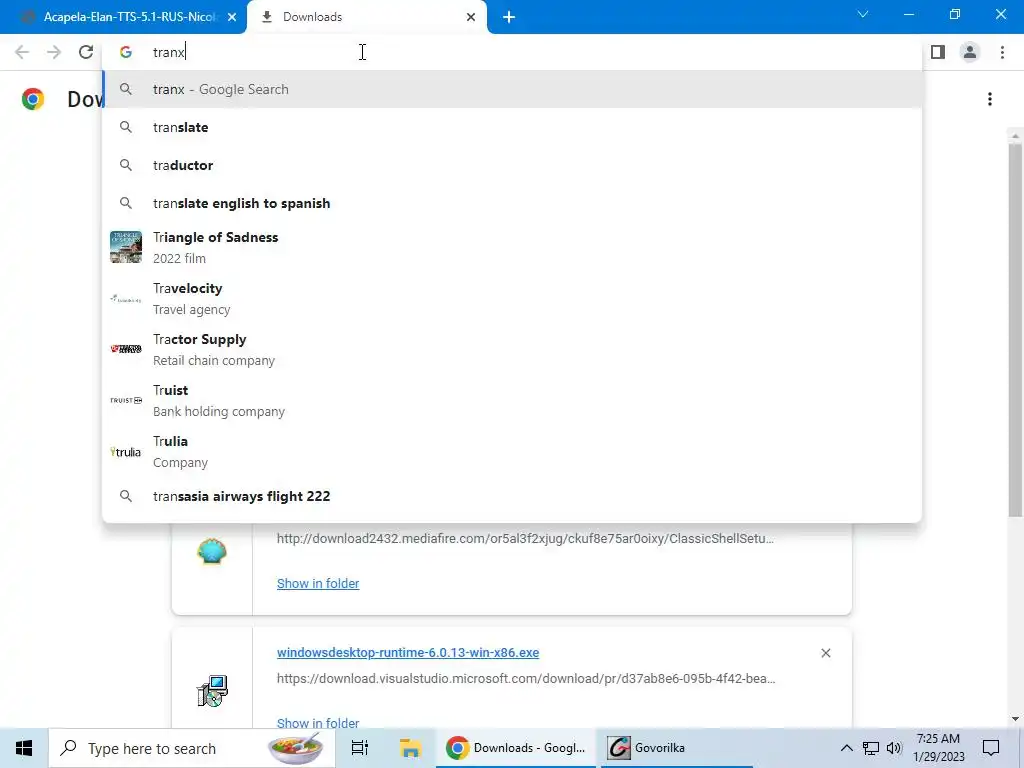Viewport: 1024px width, 768px height.
Task: Switch to Chrome Downloads taskbar button
Action: [516, 748]
